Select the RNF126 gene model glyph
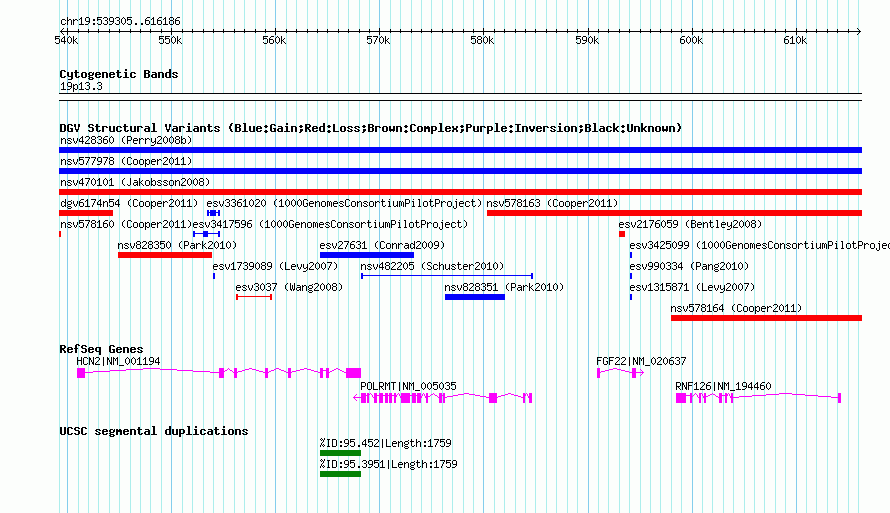This screenshot has height=513, width=890. click(x=758, y=398)
